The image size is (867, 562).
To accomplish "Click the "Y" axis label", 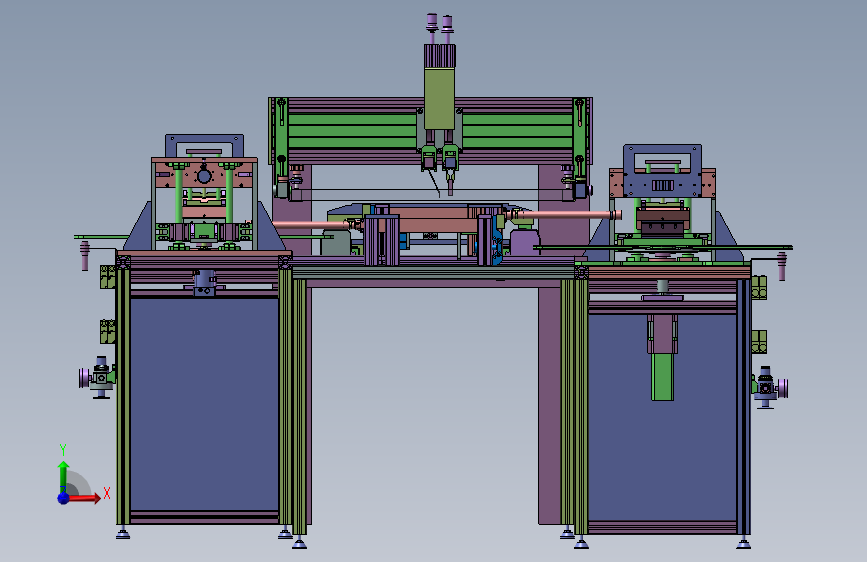I will pos(63,450).
